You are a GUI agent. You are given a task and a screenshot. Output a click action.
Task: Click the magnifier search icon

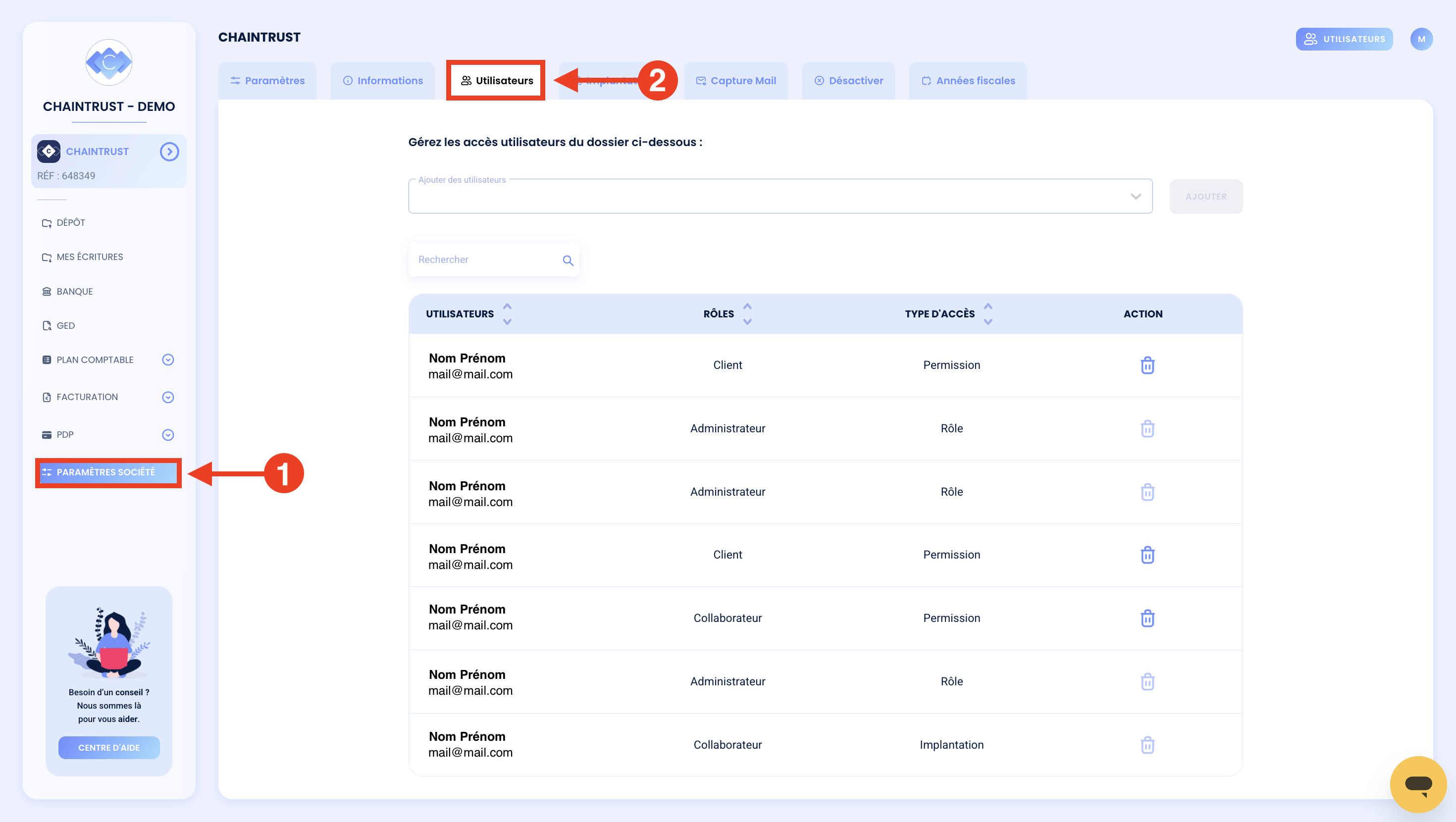568,260
